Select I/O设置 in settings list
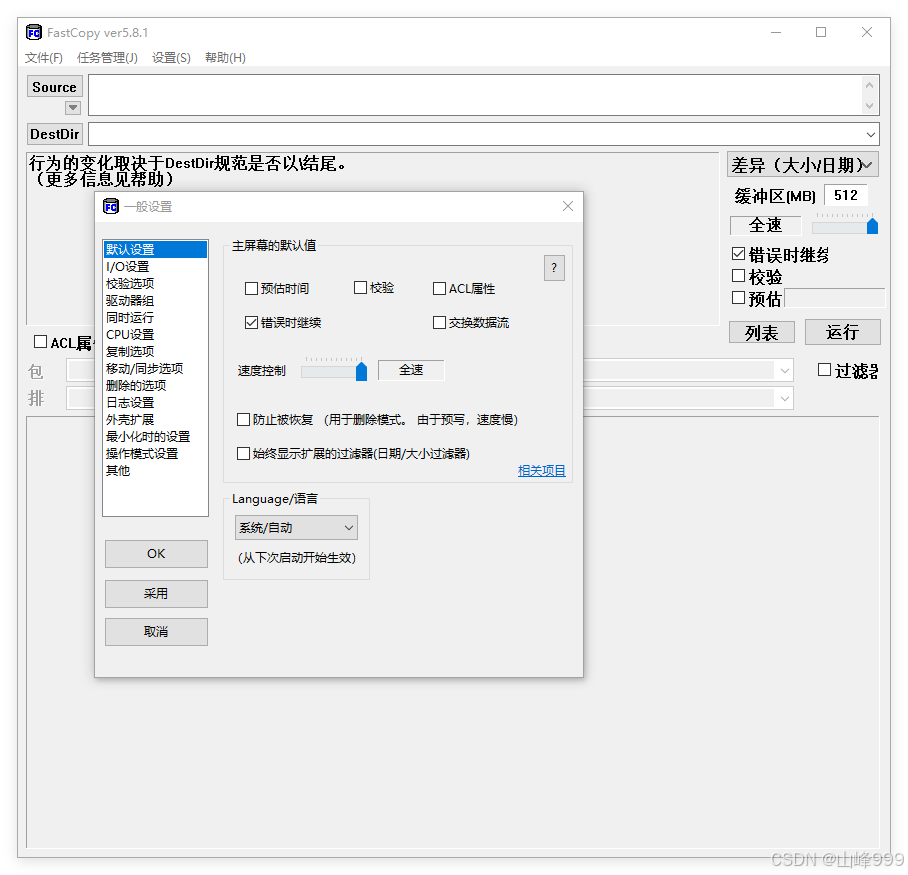 155,266
